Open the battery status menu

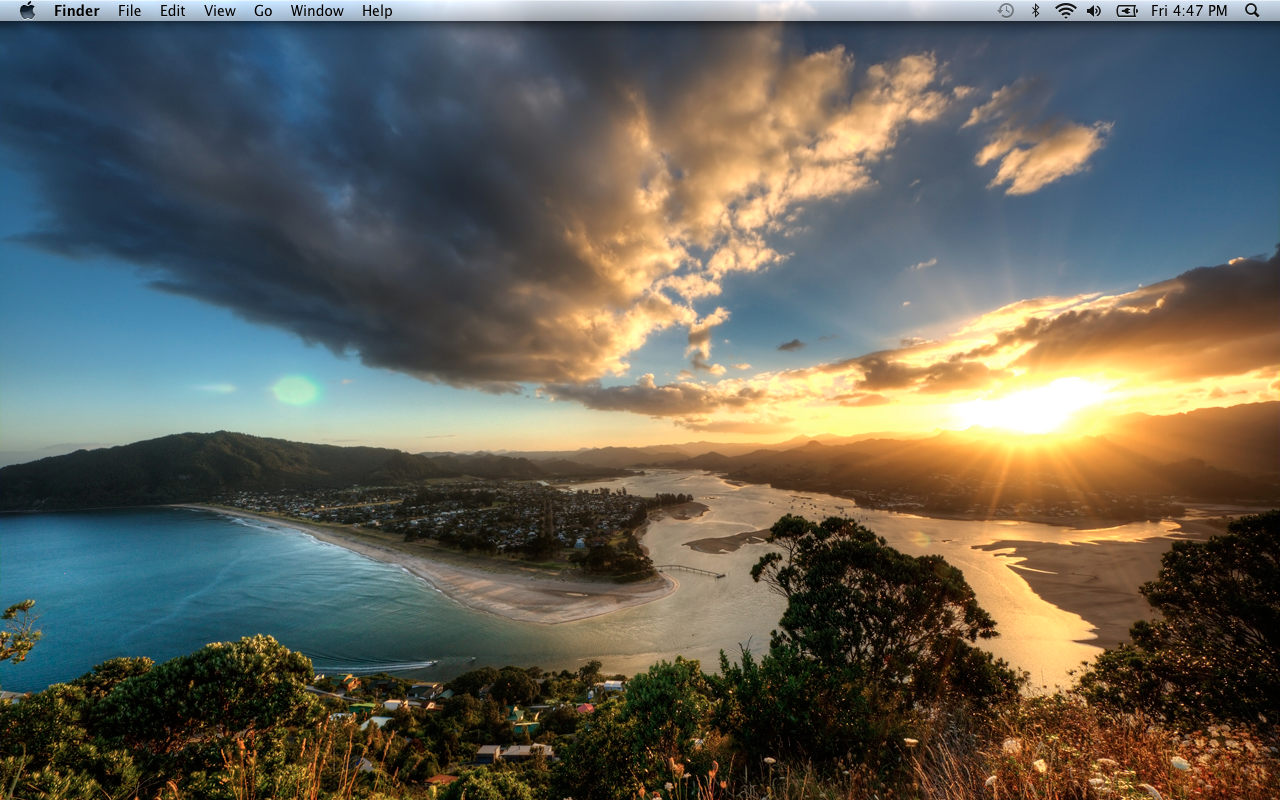click(x=1127, y=10)
